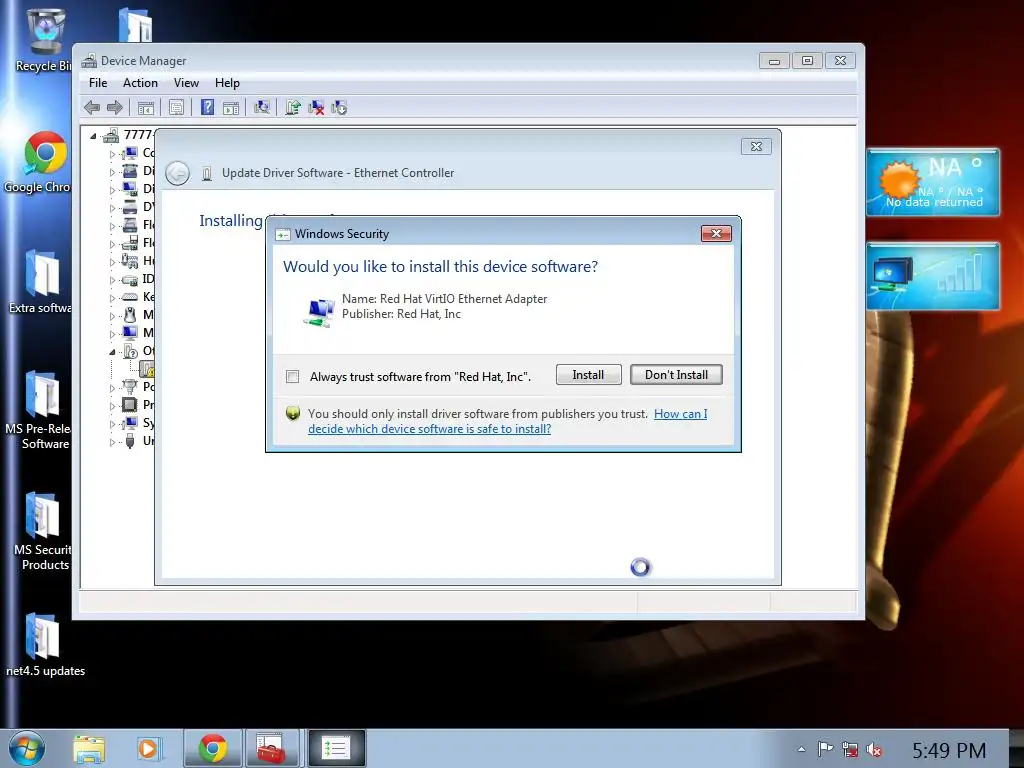Collapse the Other devices (Ot) category
Screen dimensions: 1024x768
112,352
